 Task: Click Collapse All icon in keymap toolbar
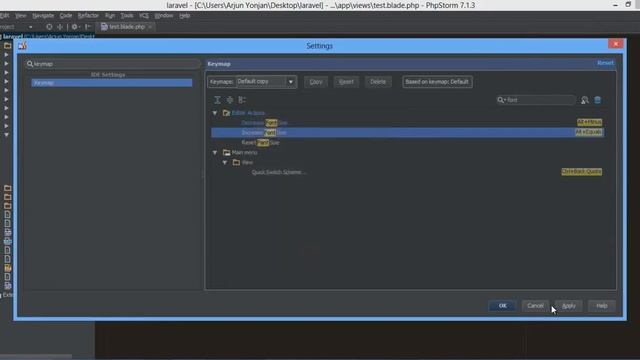[230, 100]
